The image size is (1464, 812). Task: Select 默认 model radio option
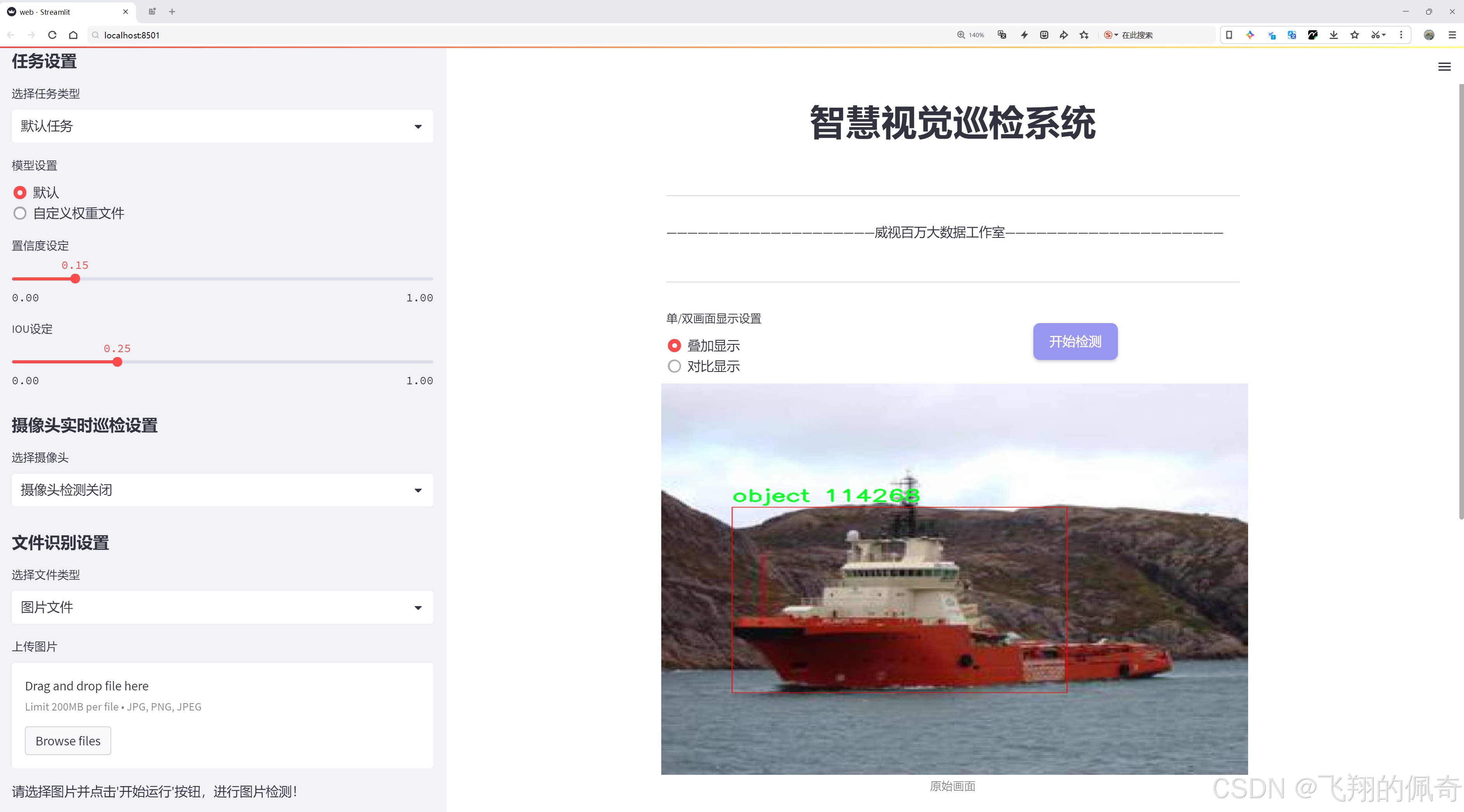coord(20,193)
